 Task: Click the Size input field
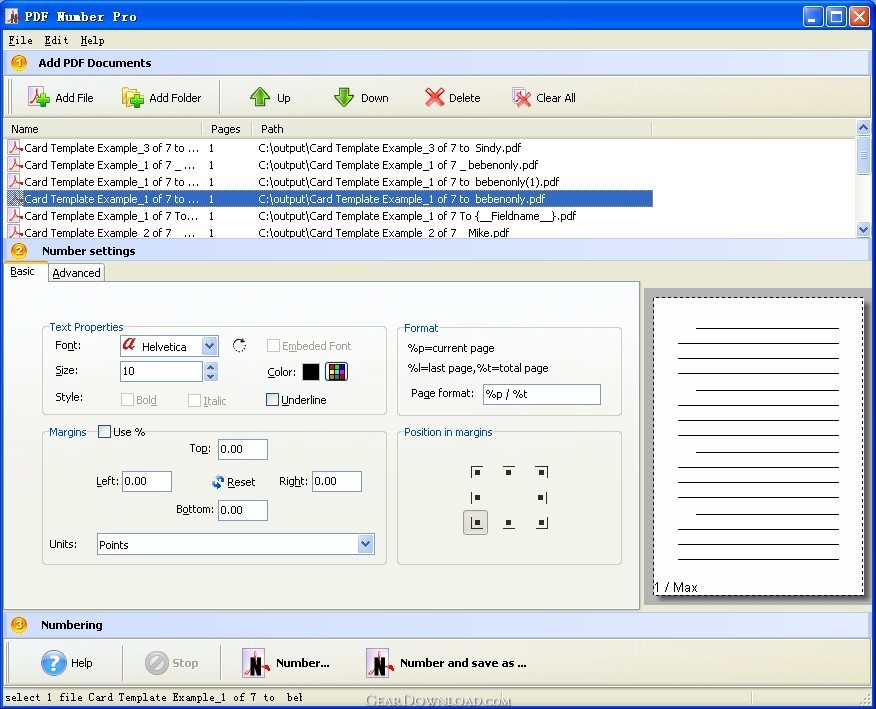pyautogui.click(x=161, y=371)
